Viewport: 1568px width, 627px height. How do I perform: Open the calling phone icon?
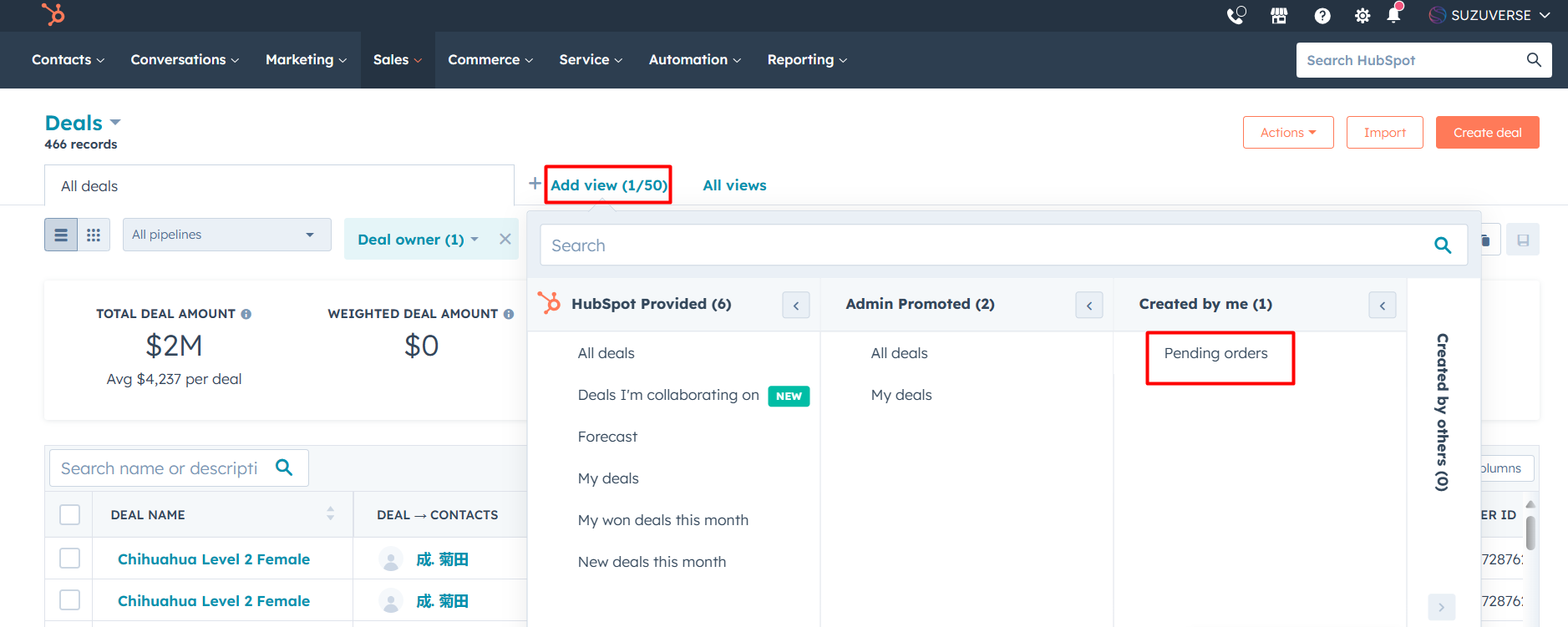[x=1236, y=15]
